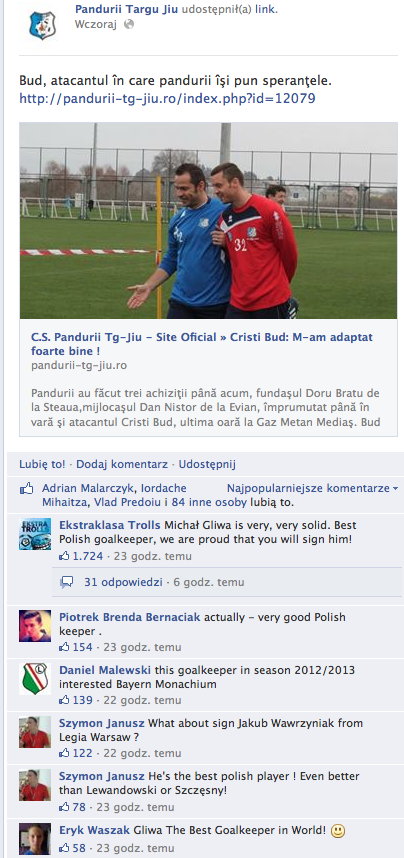
Task: Open Daniel Malewski's Legia crest avatar
Action: [x=35, y=679]
